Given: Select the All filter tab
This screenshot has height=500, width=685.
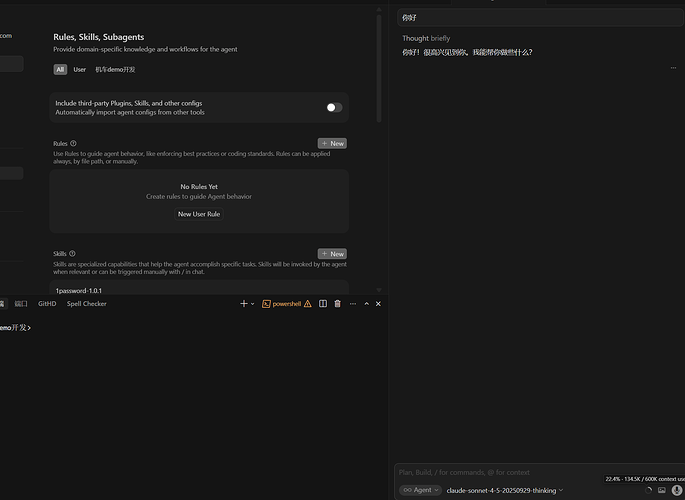Looking at the screenshot, I should [x=60, y=69].
